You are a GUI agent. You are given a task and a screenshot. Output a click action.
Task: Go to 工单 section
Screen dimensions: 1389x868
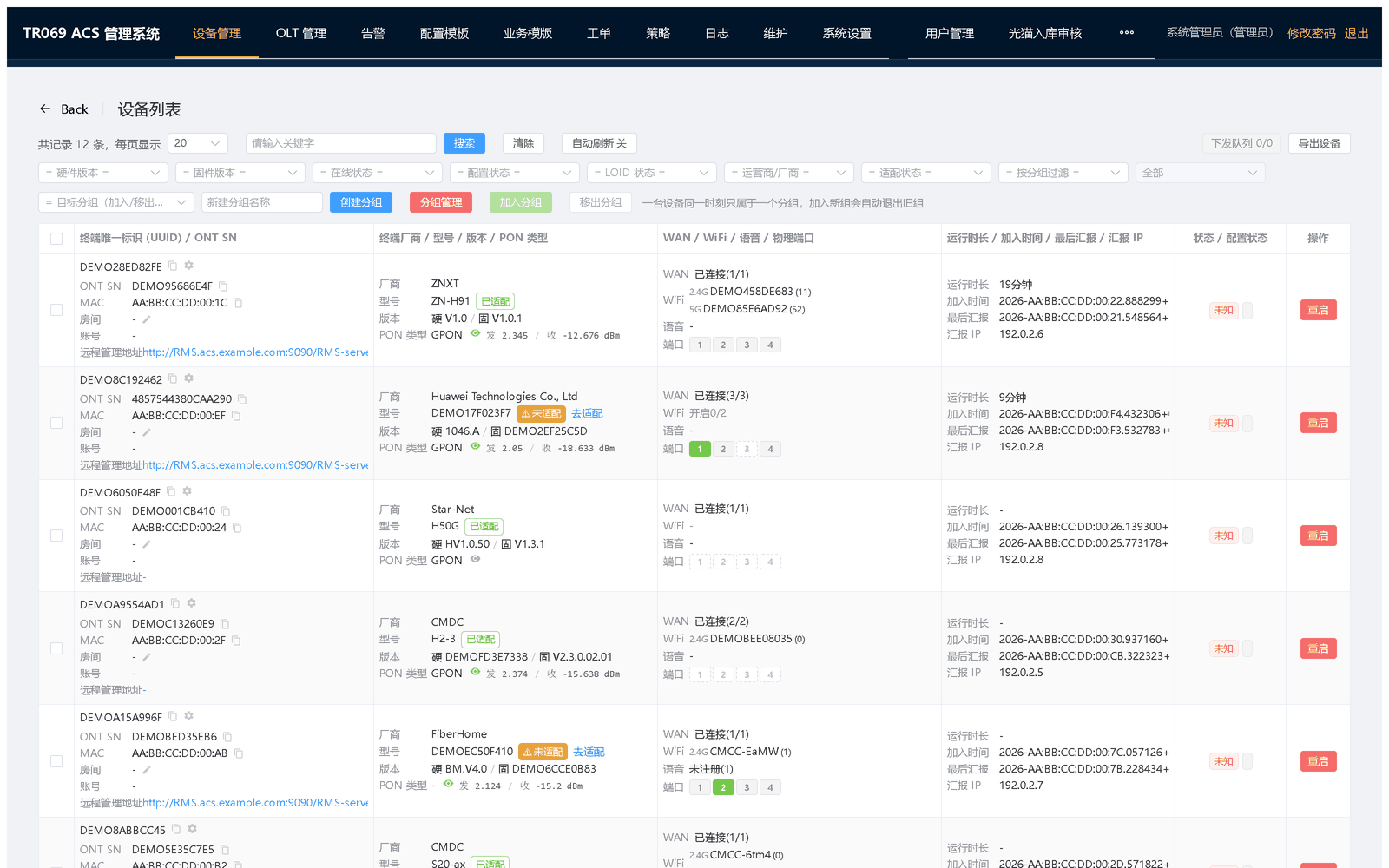(599, 33)
